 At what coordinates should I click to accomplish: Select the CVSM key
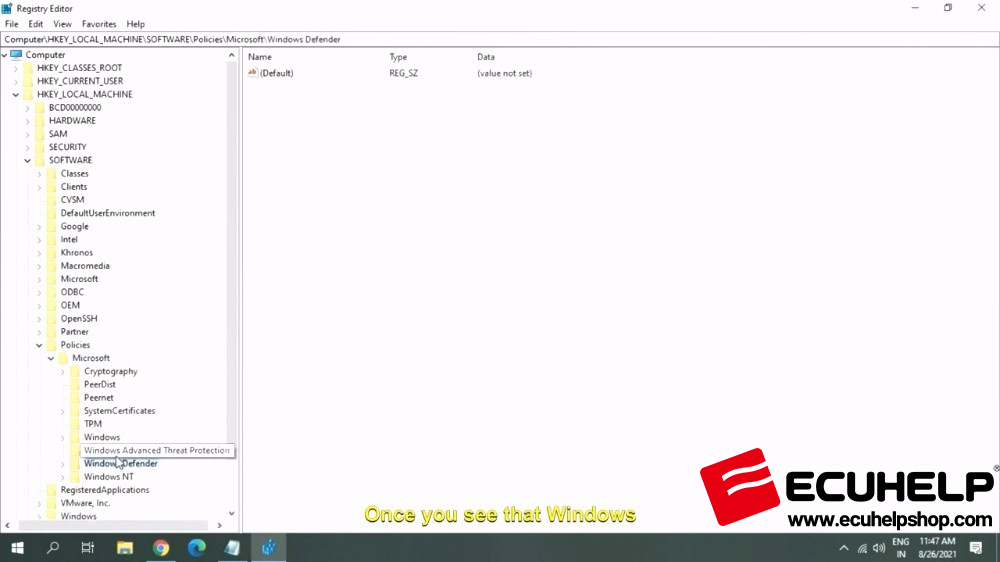(72, 200)
